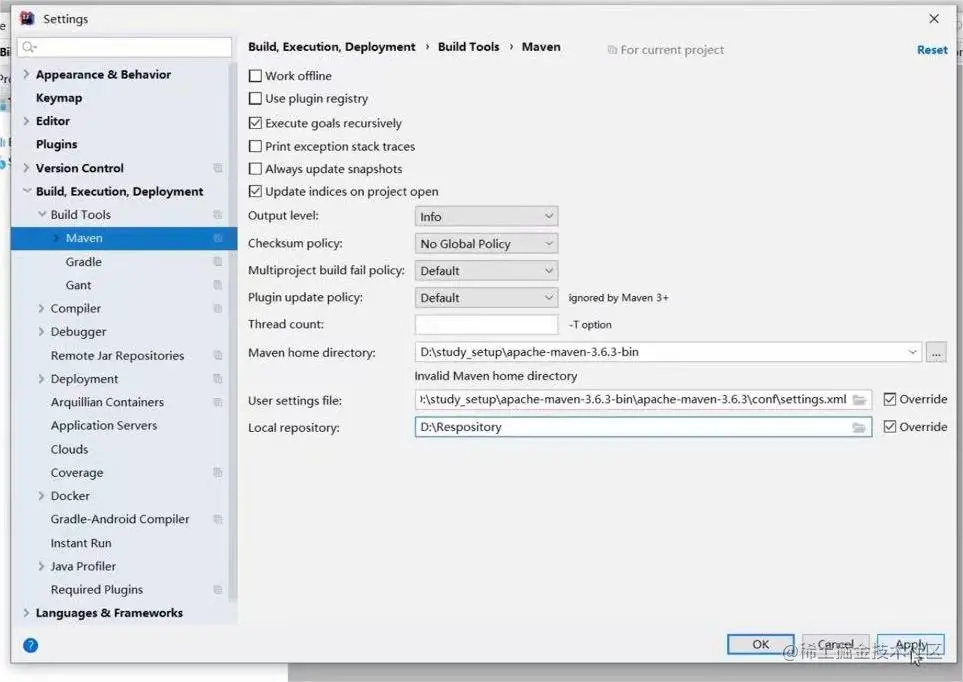The image size is (963, 682).
Task: Uncheck Execute goals recursively
Action: (x=255, y=123)
